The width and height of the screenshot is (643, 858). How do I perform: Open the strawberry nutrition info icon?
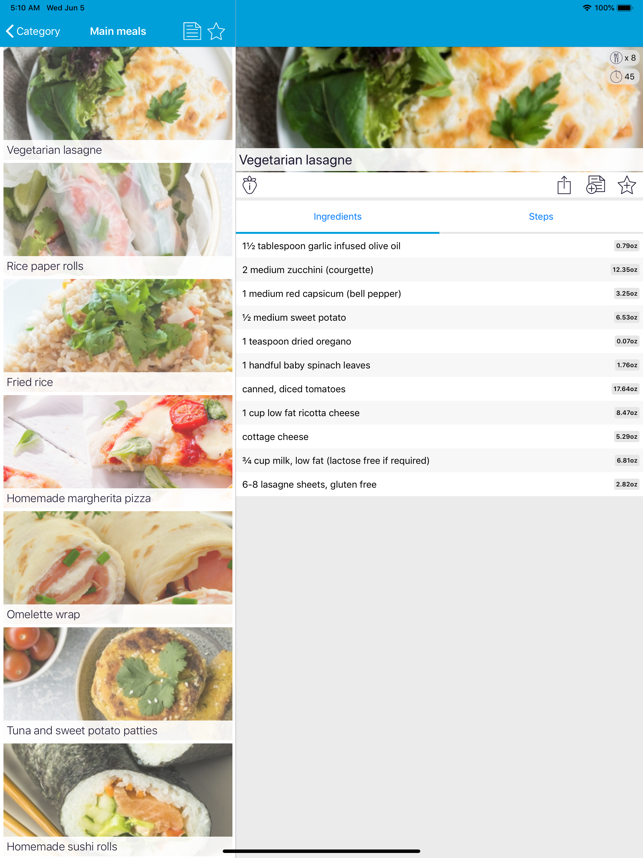pos(250,185)
